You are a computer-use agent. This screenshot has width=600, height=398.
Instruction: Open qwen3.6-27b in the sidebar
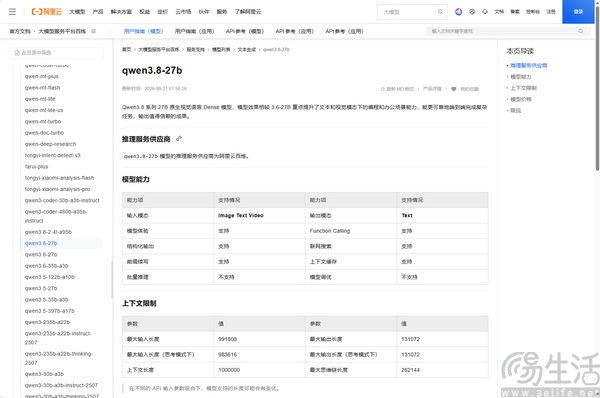[41, 254]
